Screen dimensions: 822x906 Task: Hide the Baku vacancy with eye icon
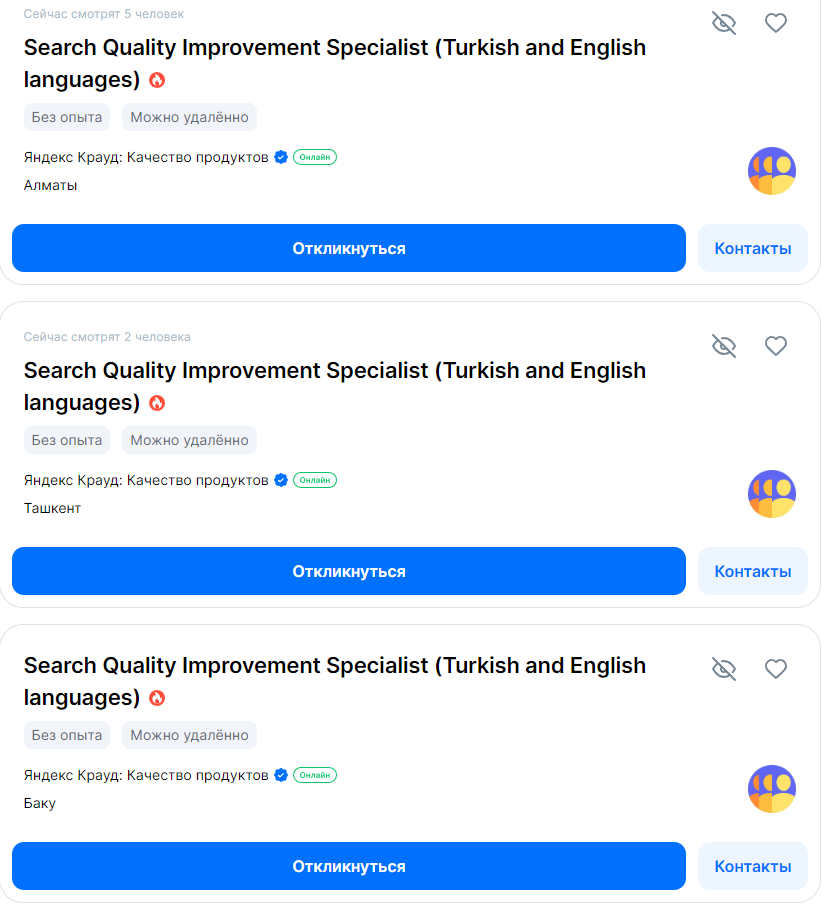[x=724, y=669]
